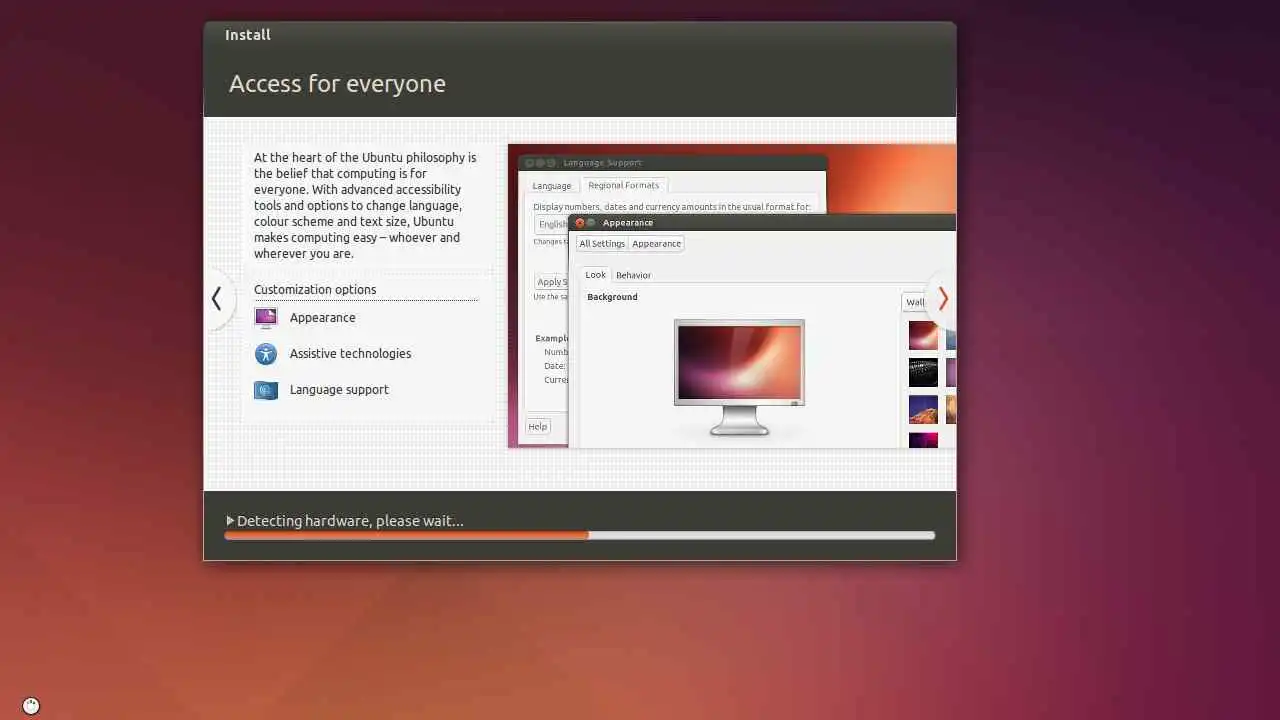Click the monitor background preview image
1280x720 pixels.
739,363
